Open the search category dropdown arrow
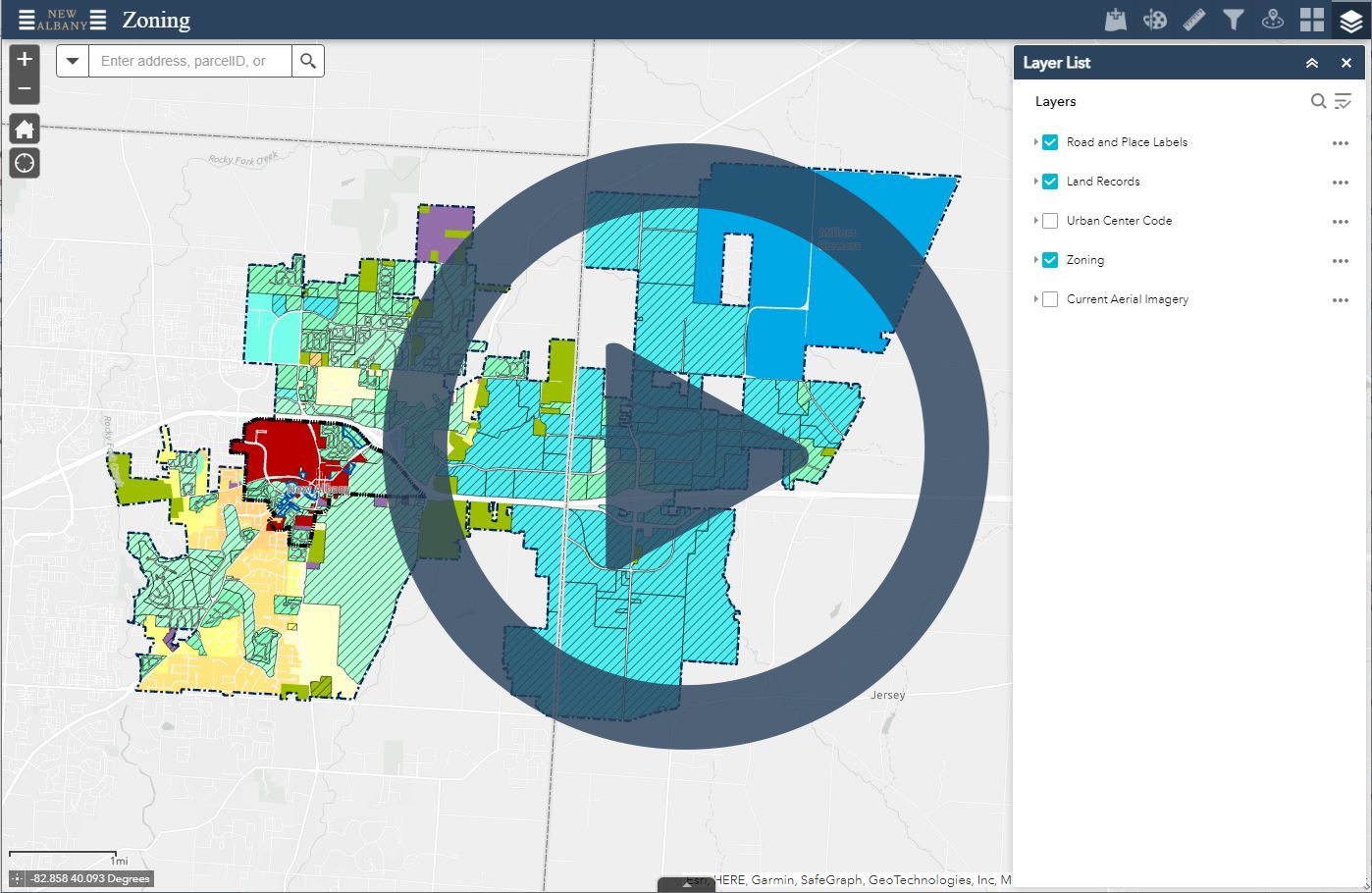 (x=73, y=60)
